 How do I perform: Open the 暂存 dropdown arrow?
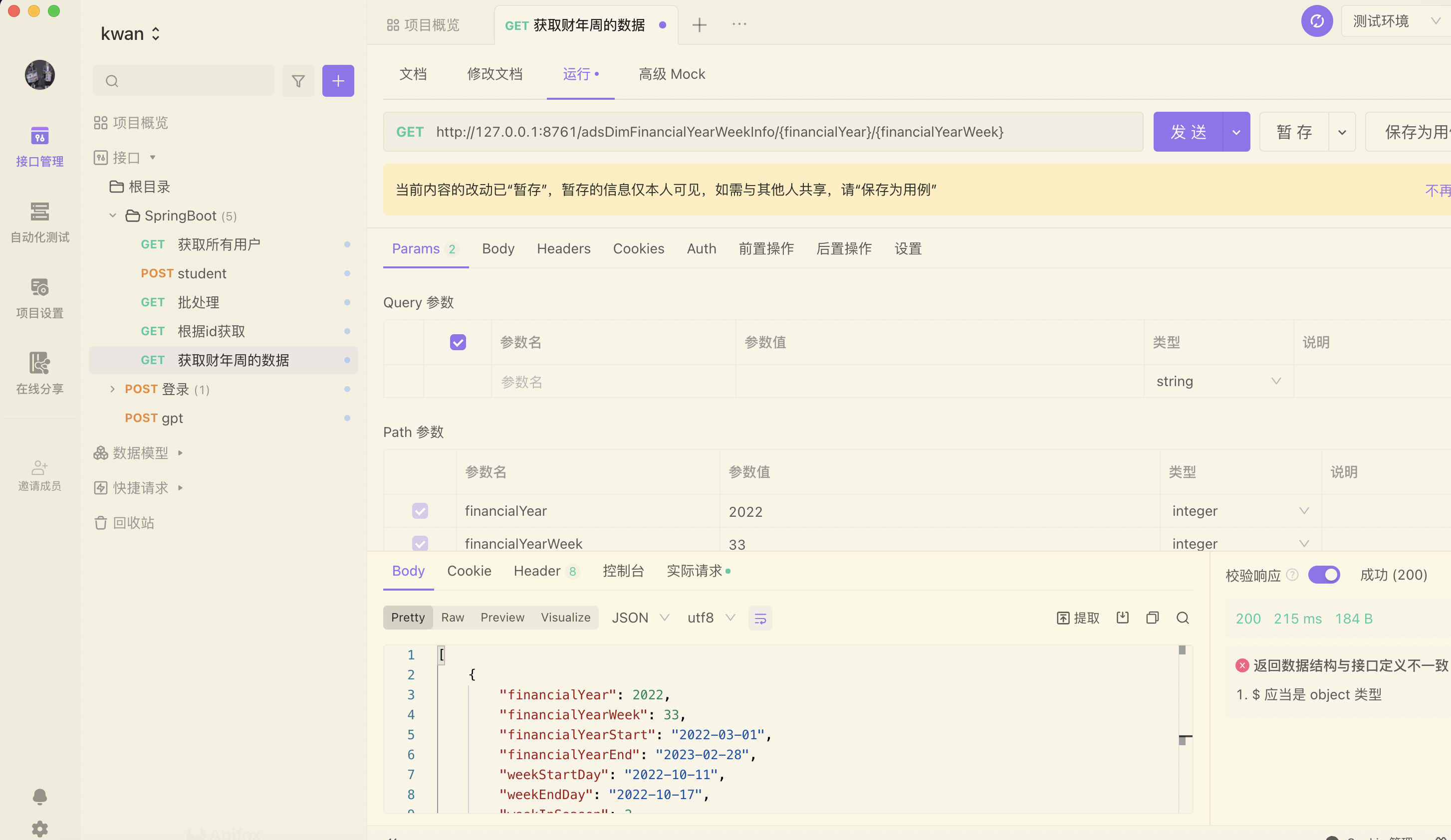pyautogui.click(x=1342, y=132)
